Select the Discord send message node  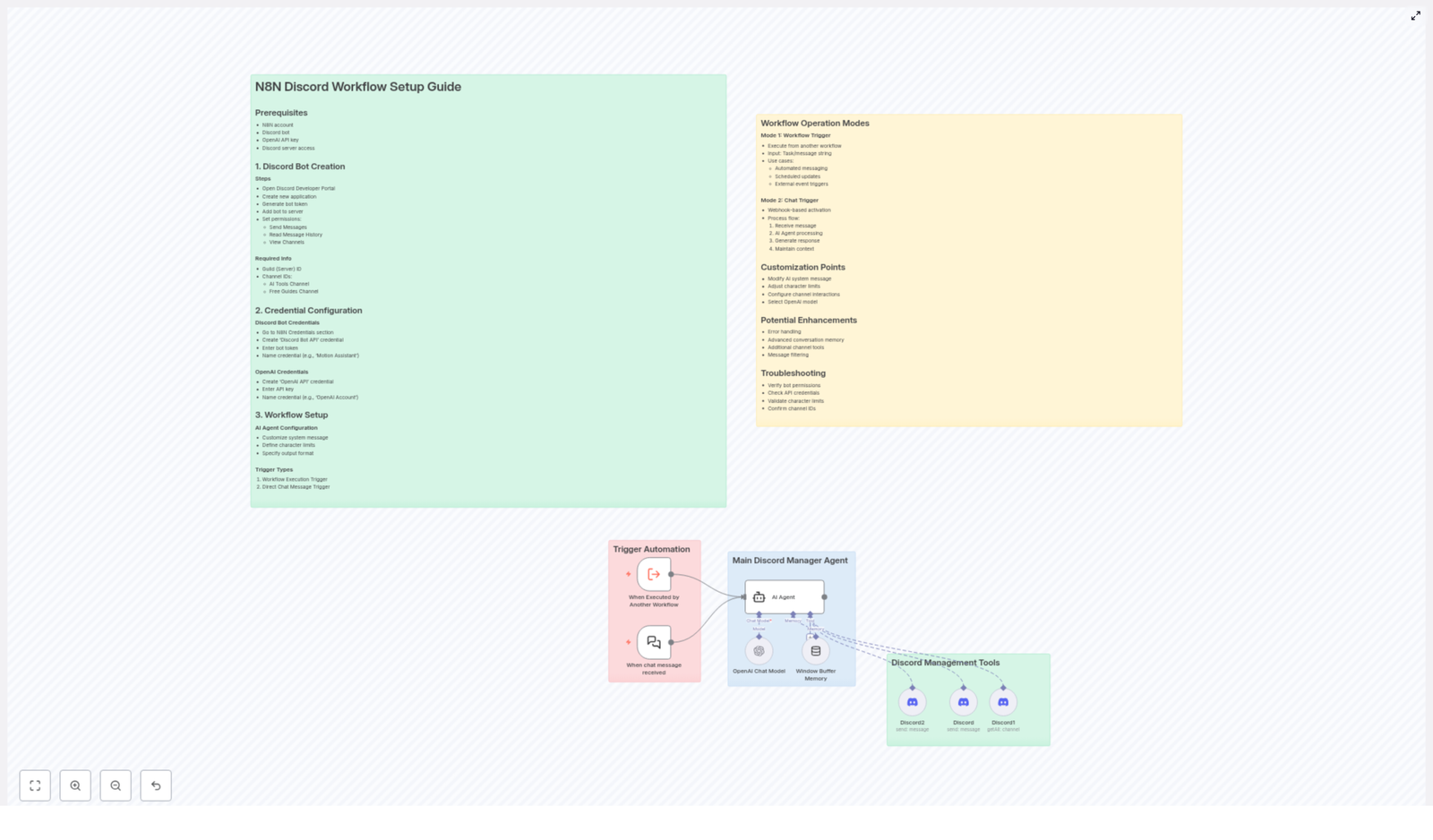point(963,703)
